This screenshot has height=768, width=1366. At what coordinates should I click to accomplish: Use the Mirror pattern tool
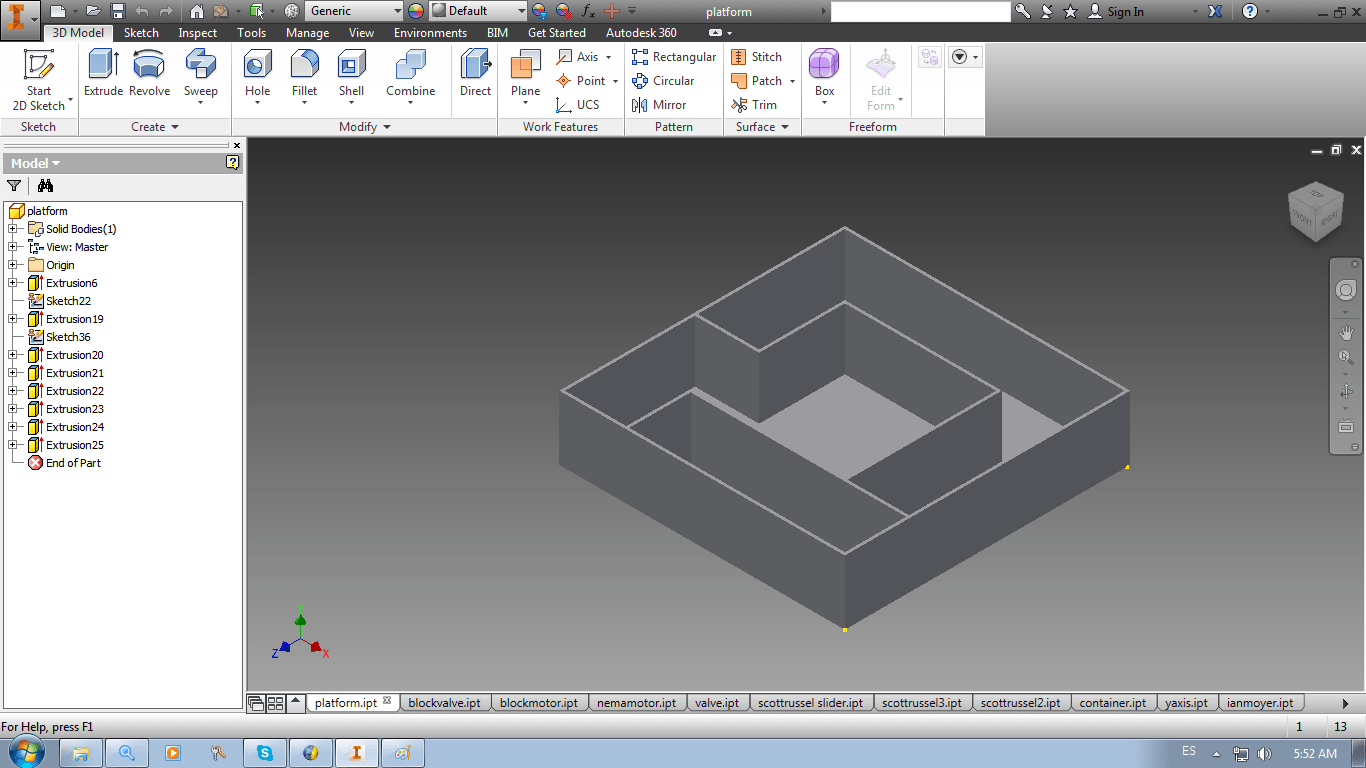[x=658, y=105]
